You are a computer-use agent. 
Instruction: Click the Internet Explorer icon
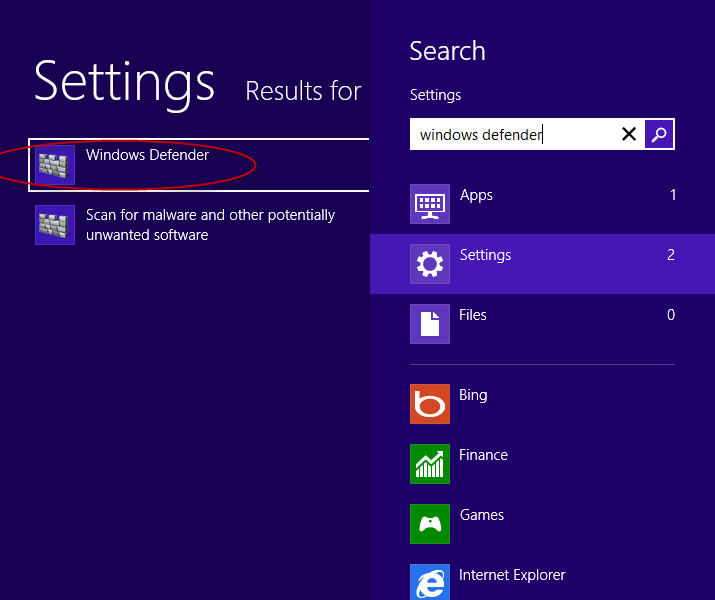430,582
